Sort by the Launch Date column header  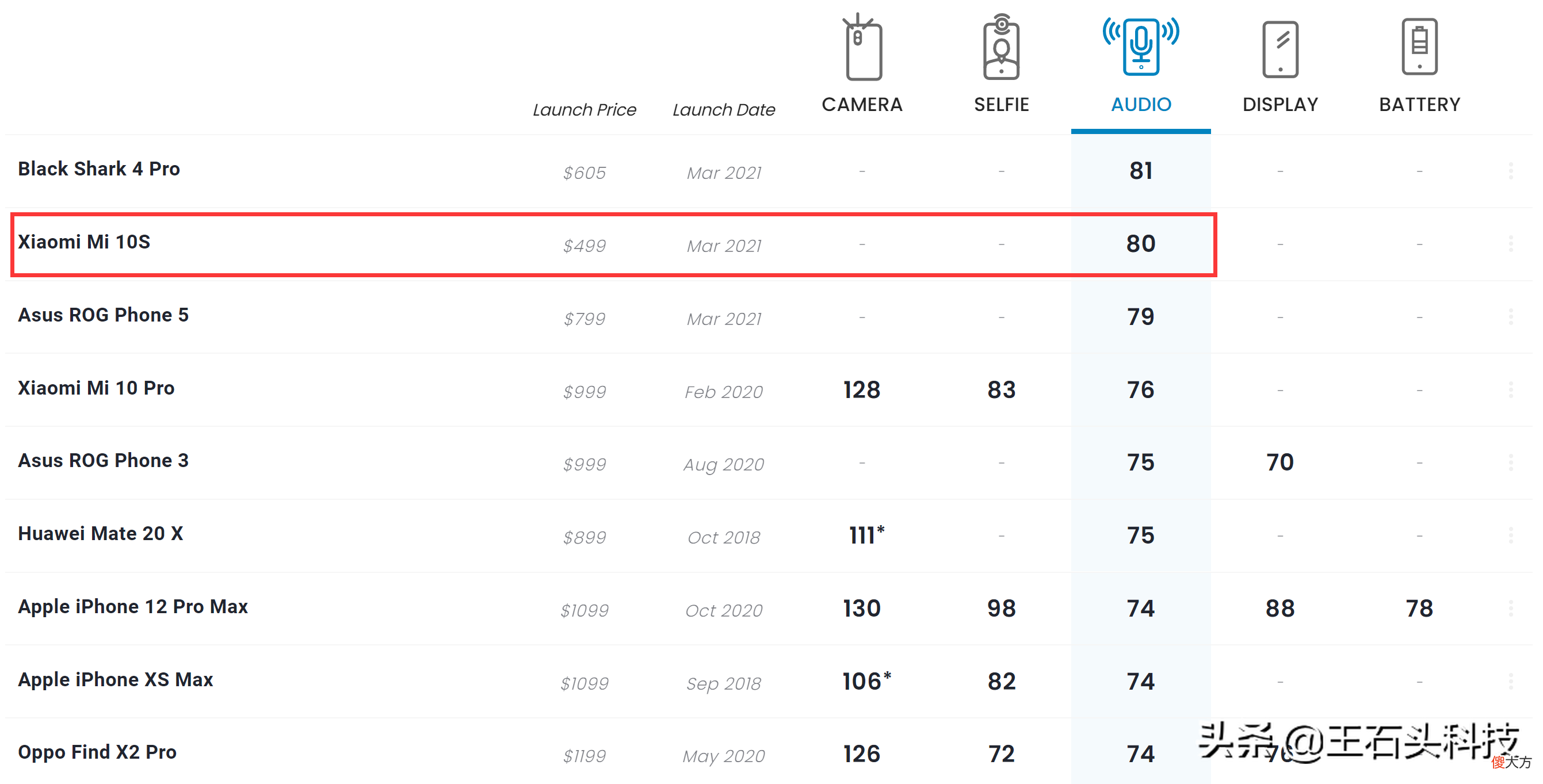click(x=724, y=110)
